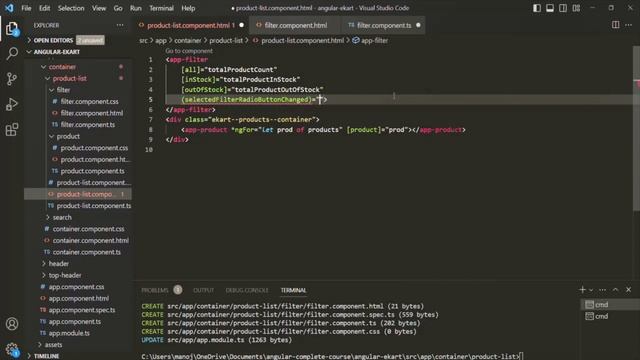Viewport: 640px width, 360px height.
Task: Open the View menu
Action: click(99, 8)
